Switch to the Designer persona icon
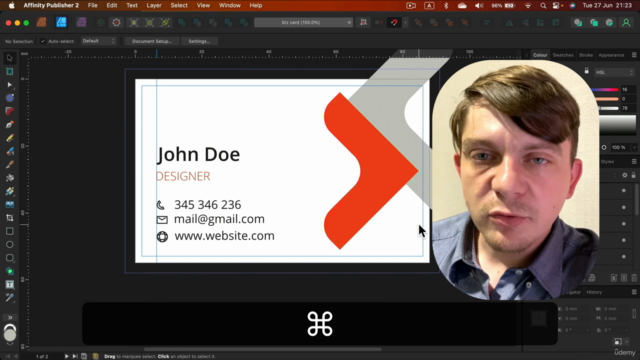The height and width of the screenshot is (360, 640). pos(61,22)
